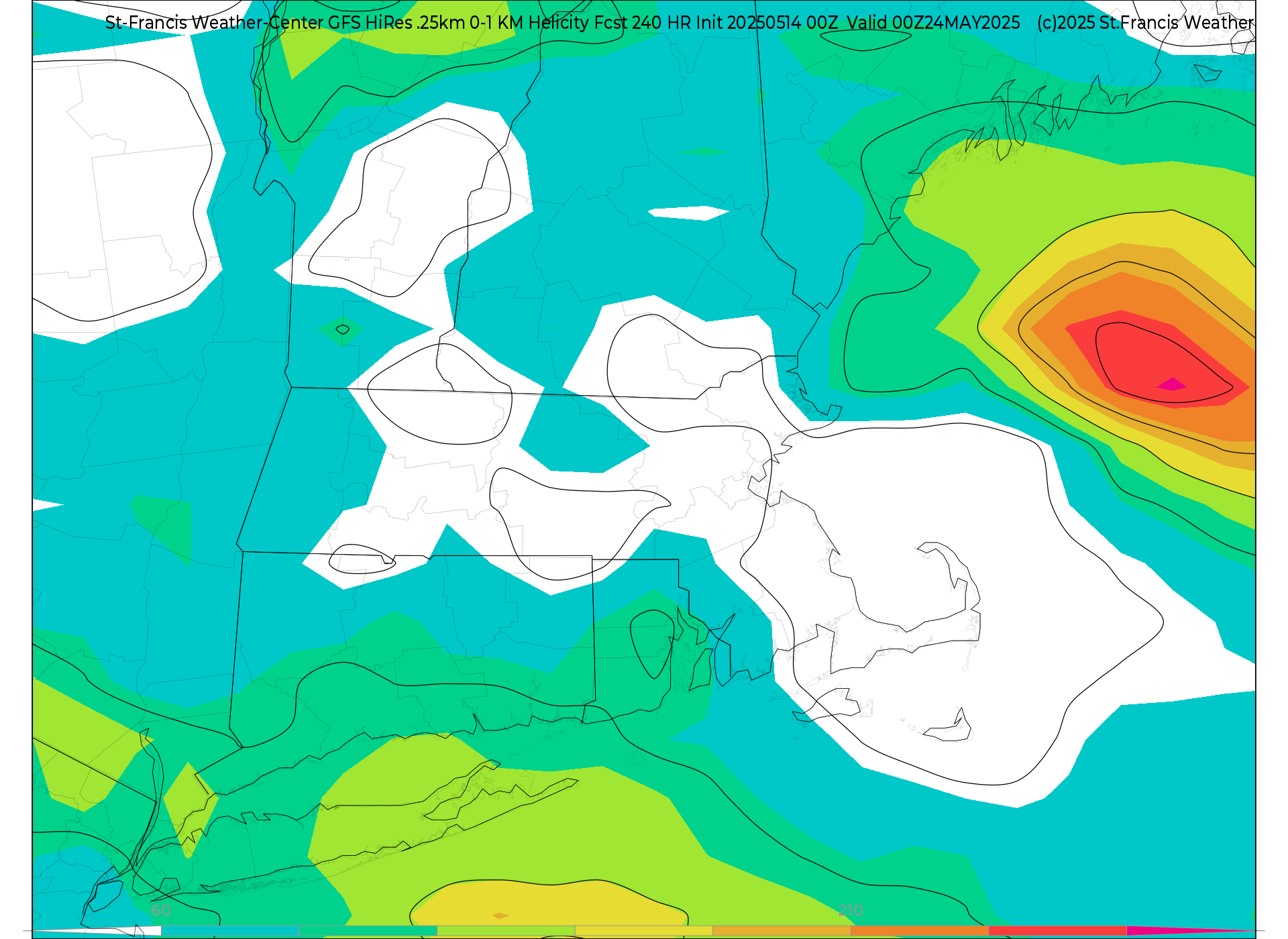Click the yellow segment of the color bar
This screenshot has height=939, width=1288.
tap(644, 931)
